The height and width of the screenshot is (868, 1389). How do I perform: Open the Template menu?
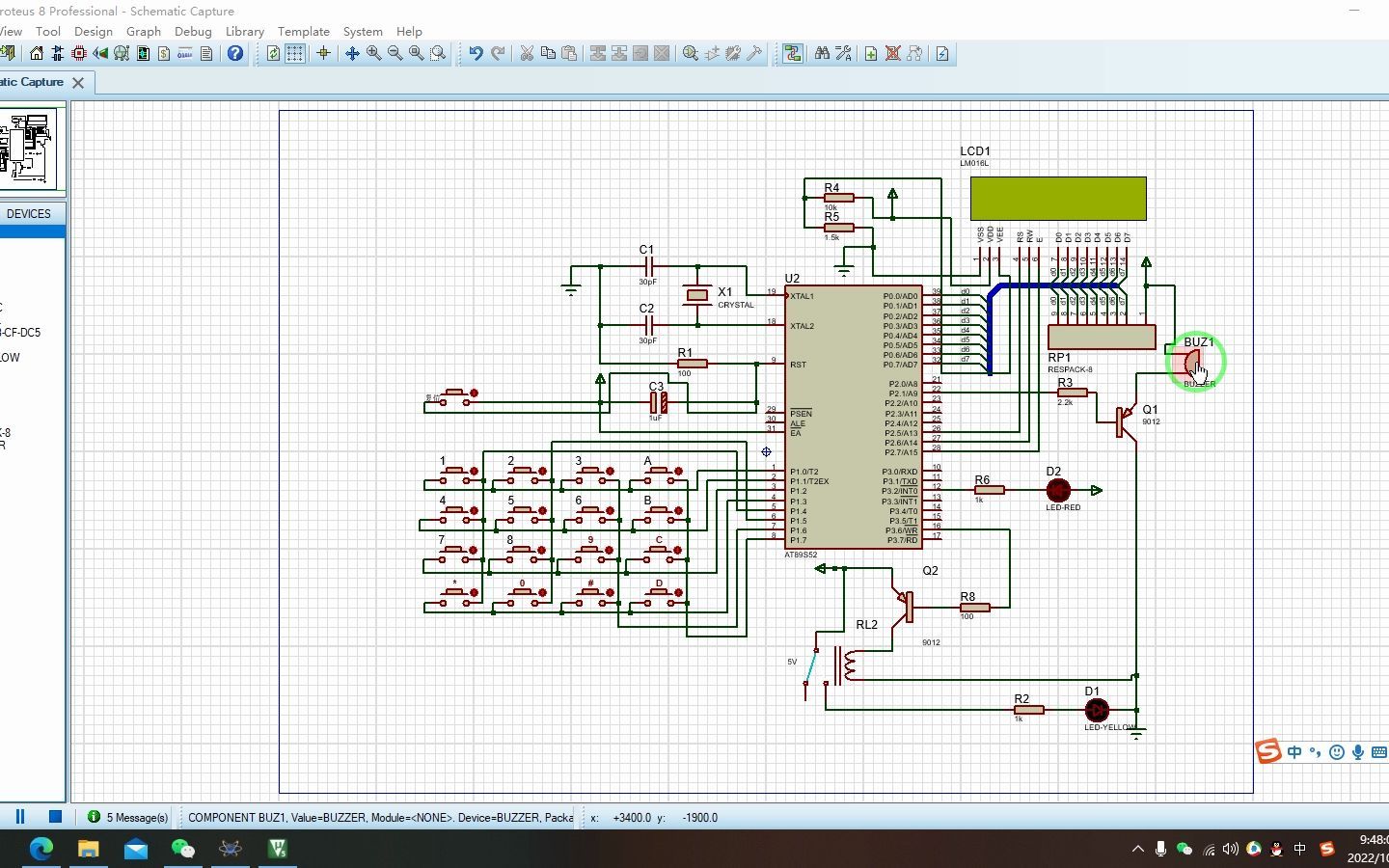tap(303, 32)
